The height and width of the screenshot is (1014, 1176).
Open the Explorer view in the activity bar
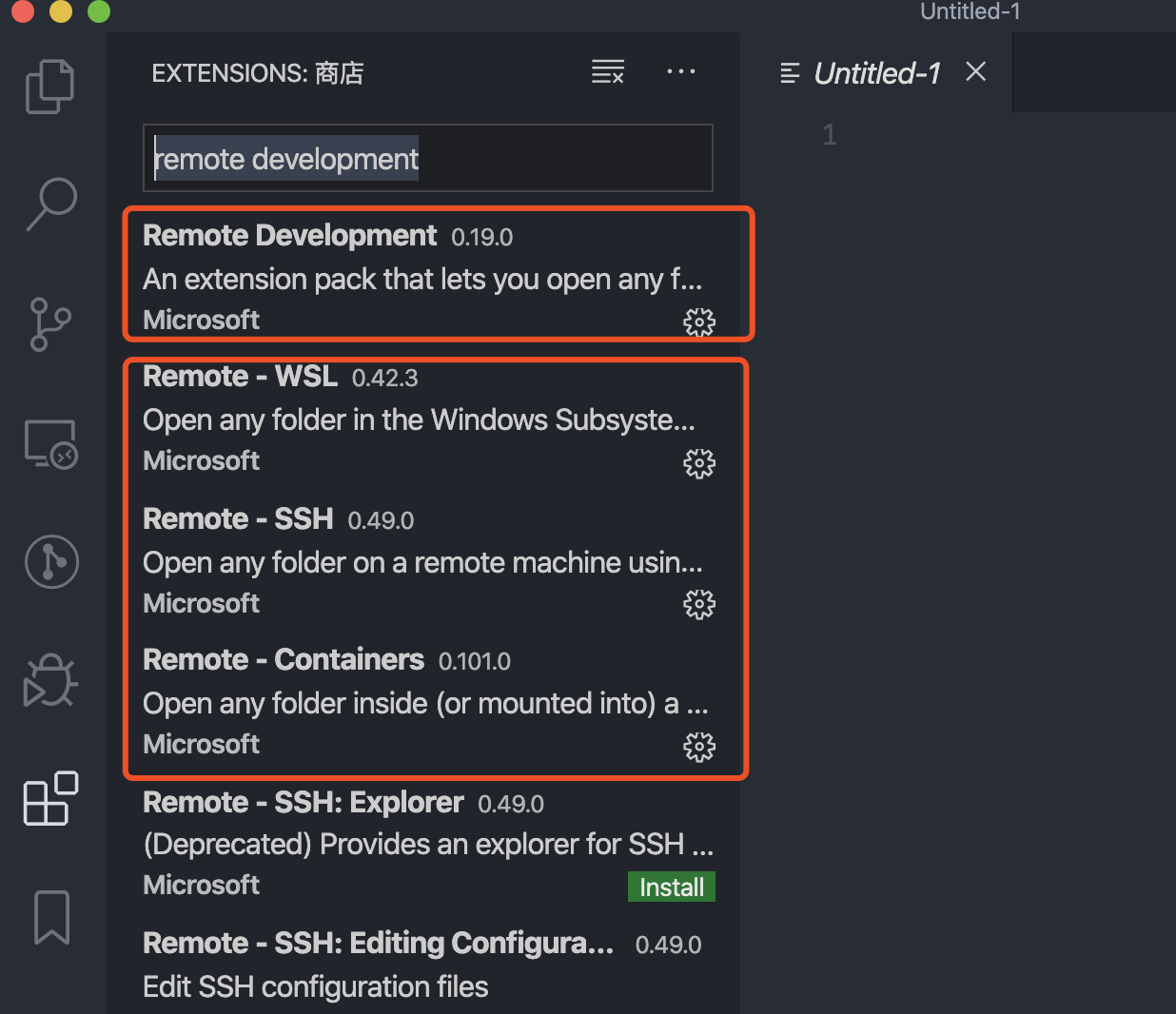coord(50,87)
